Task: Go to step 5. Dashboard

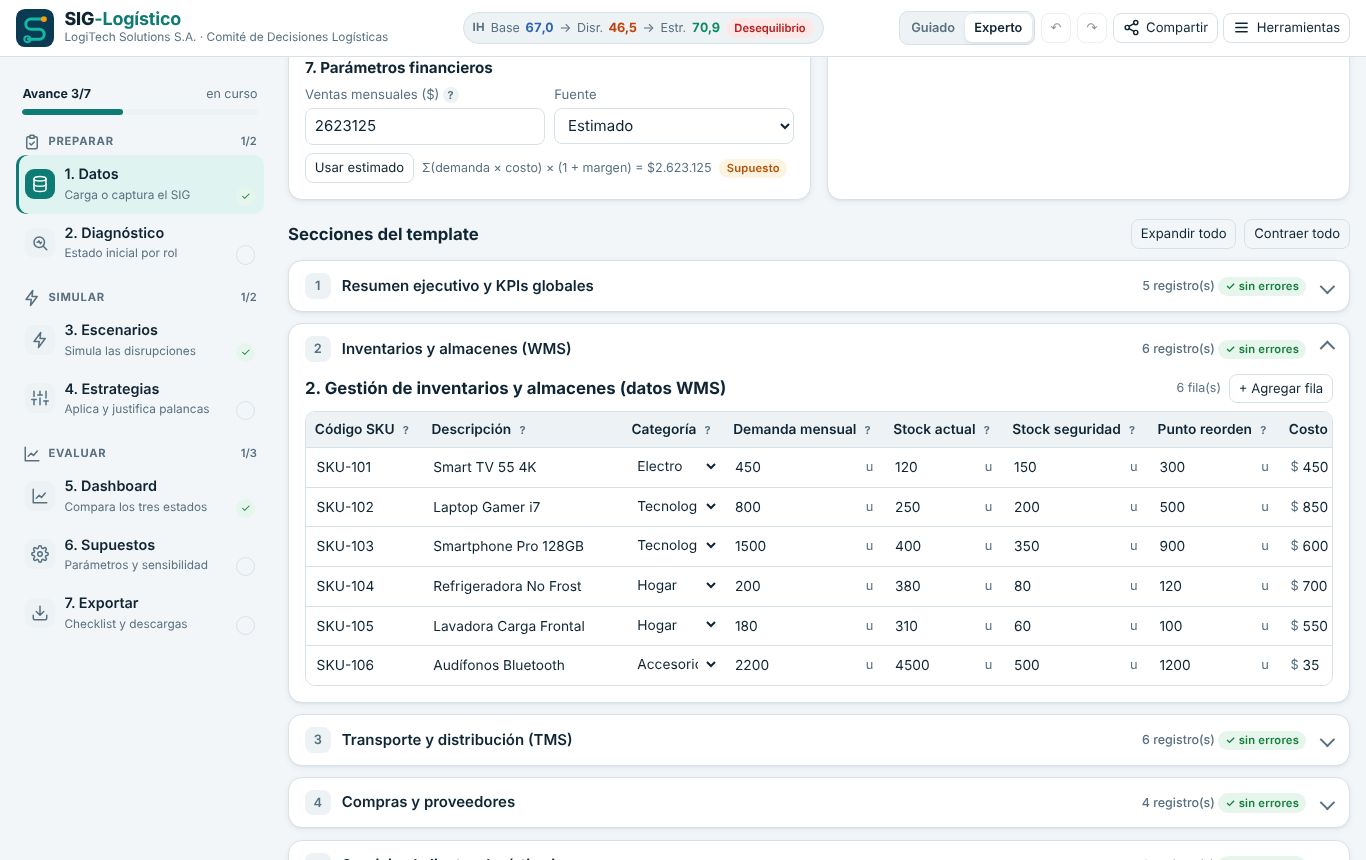Action: 140,496
